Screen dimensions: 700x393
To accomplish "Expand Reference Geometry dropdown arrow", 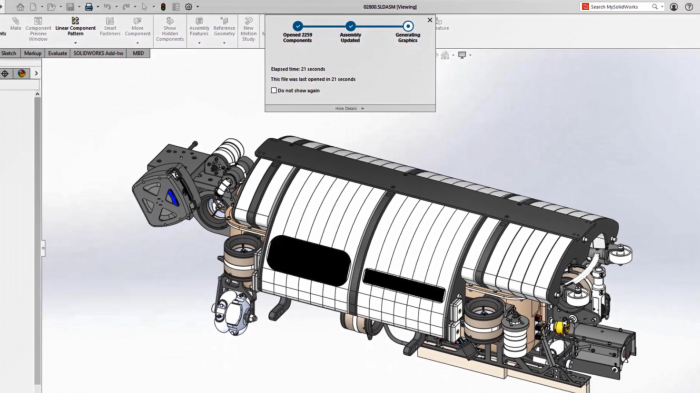I will [224, 43].
